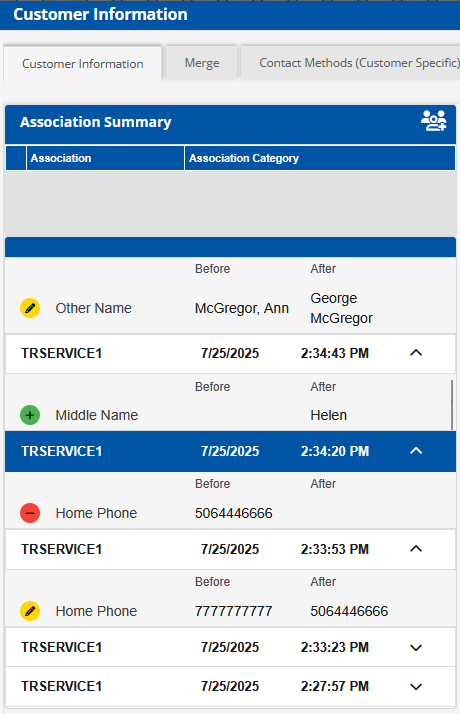
Task: Click the 5064446666 after value for Home Phone
Action: pos(349,611)
